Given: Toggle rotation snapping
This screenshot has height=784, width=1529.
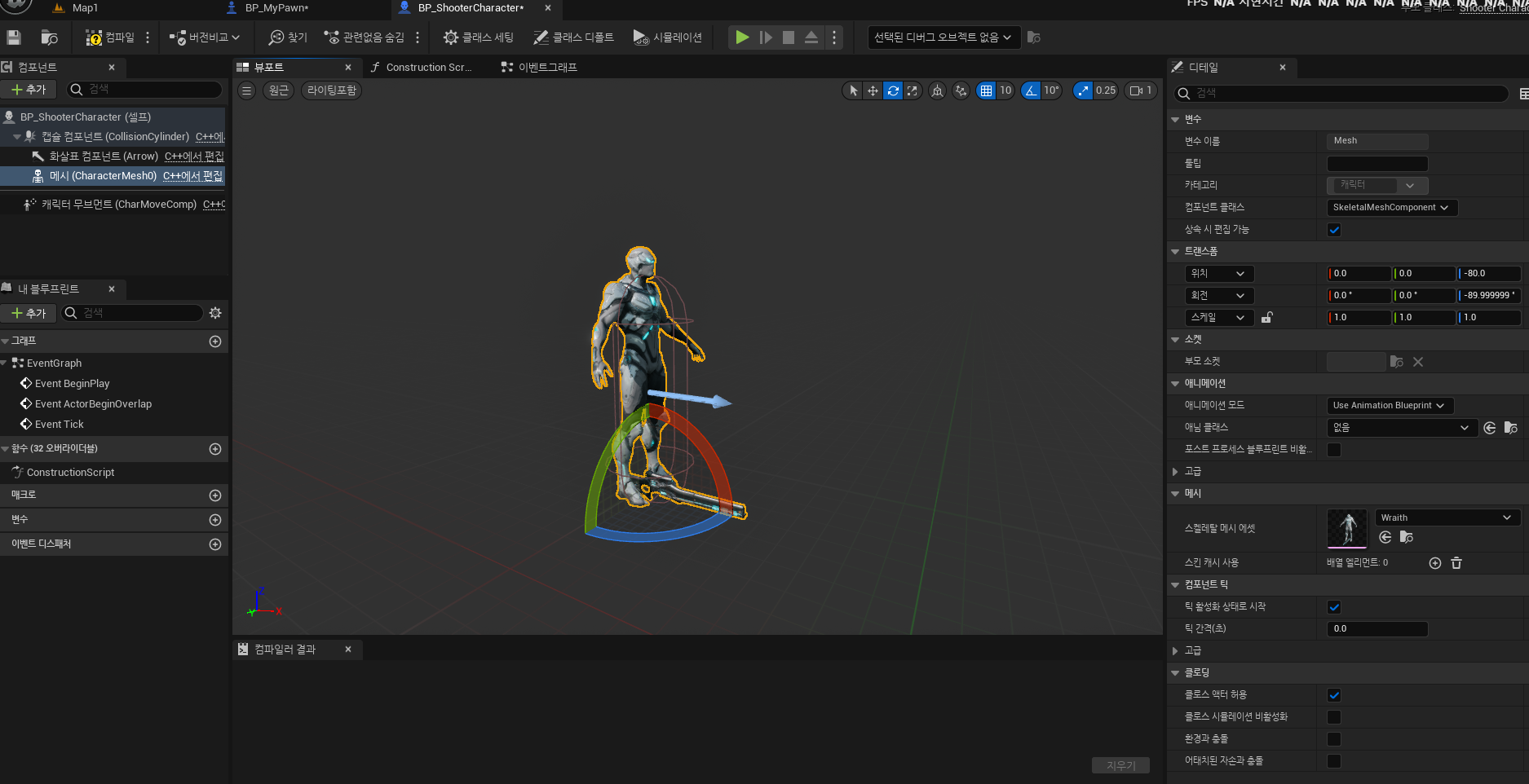Looking at the screenshot, I should (1032, 90).
